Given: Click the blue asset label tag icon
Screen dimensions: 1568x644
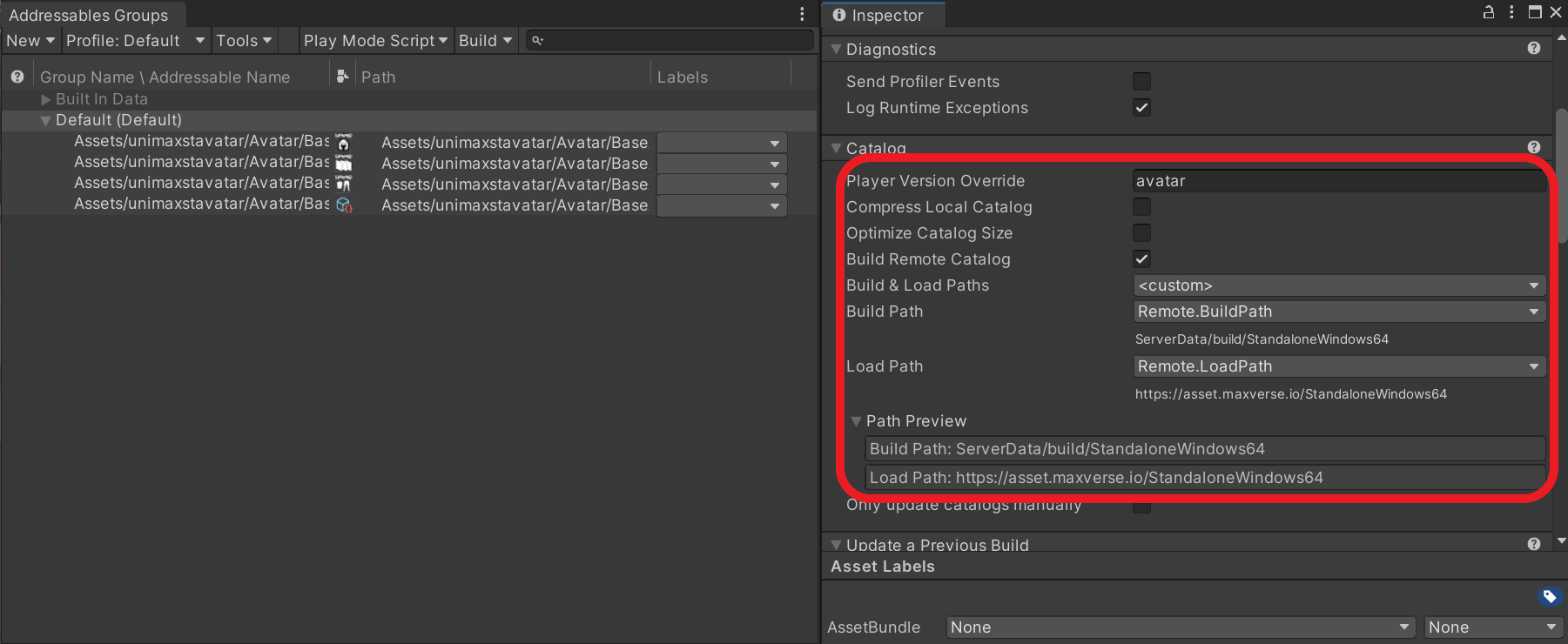Looking at the screenshot, I should pyautogui.click(x=1550, y=596).
